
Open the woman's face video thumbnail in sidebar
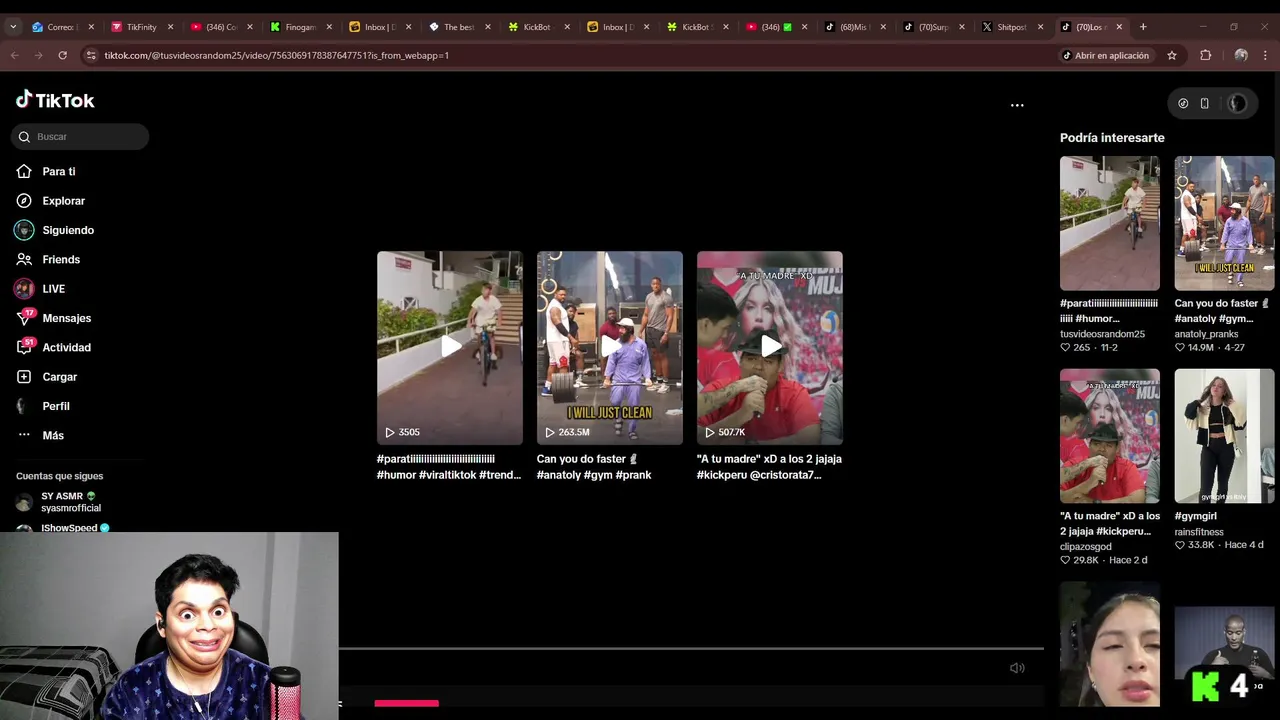[x=1110, y=645]
